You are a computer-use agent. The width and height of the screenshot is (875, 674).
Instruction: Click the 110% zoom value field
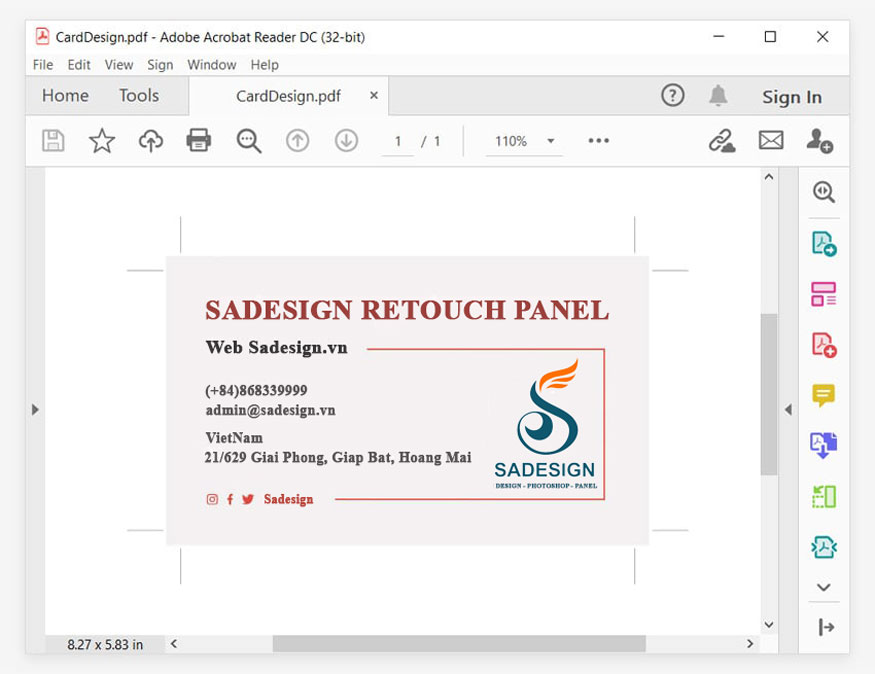pos(511,141)
